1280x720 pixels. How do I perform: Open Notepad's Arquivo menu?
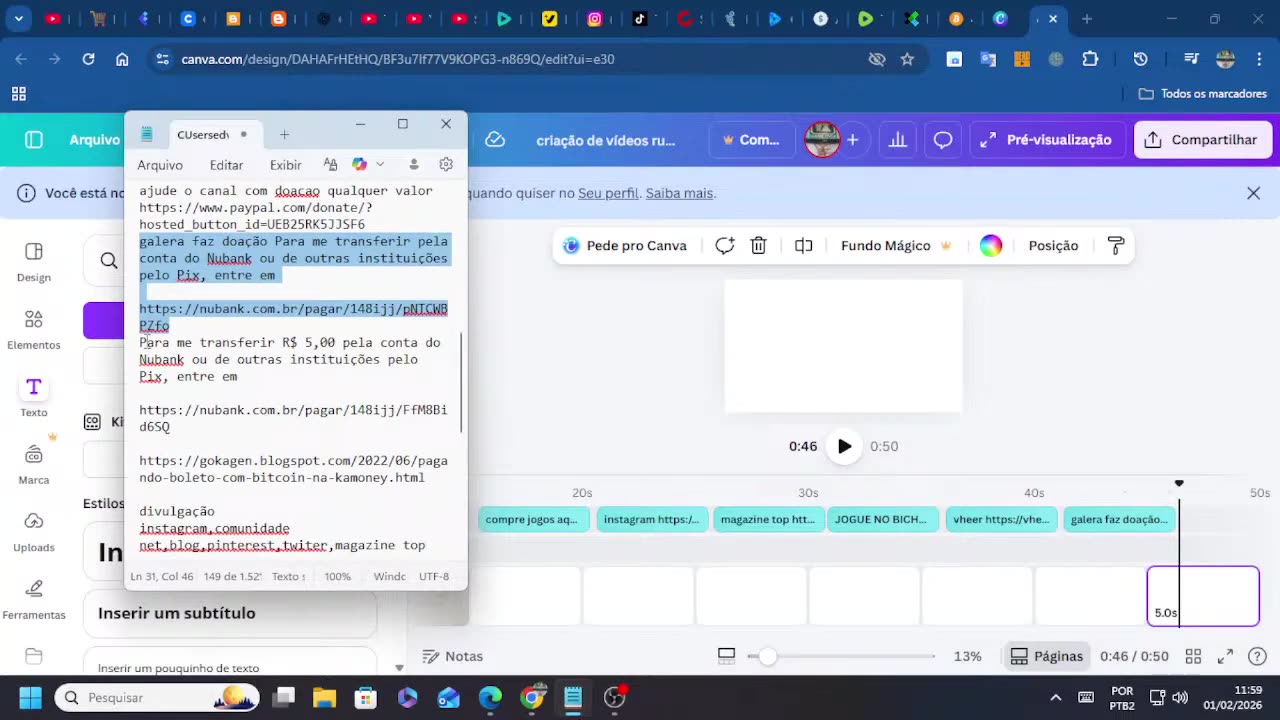pos(160,165)
